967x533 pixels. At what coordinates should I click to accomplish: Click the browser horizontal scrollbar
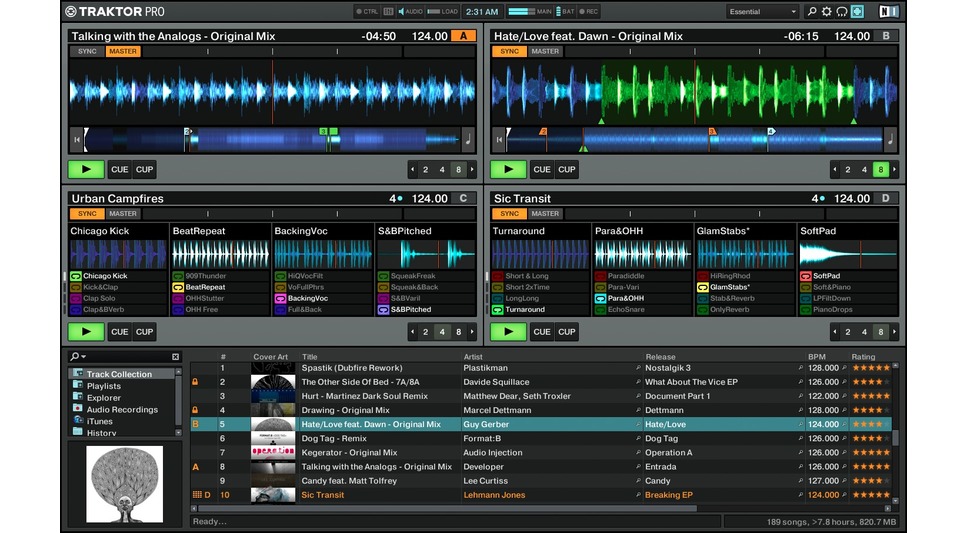tap(447, 509)
